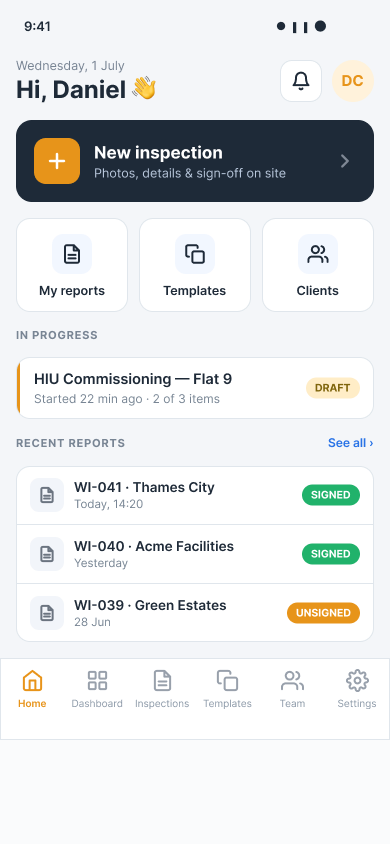
Task: Select the Dashboard label in bottom bar
Action: [x=97, y=704]
